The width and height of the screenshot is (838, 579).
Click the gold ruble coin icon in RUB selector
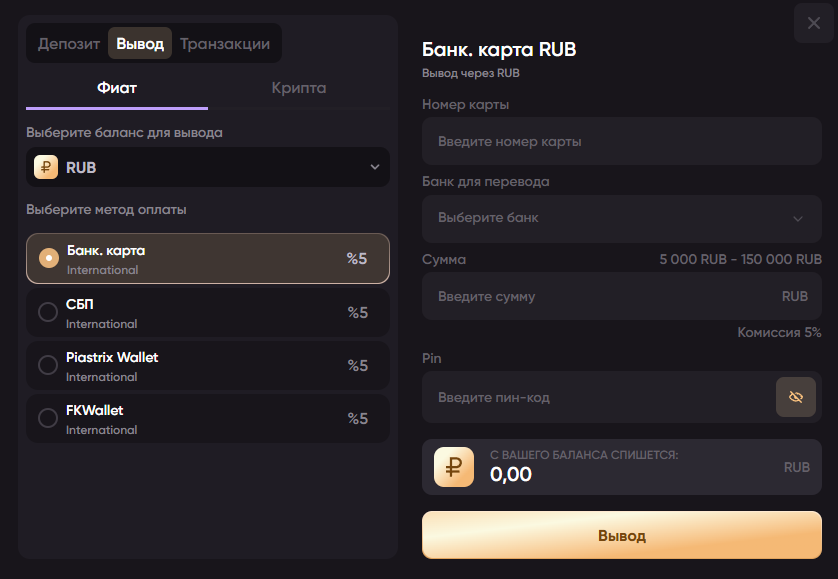coord(45,166)
